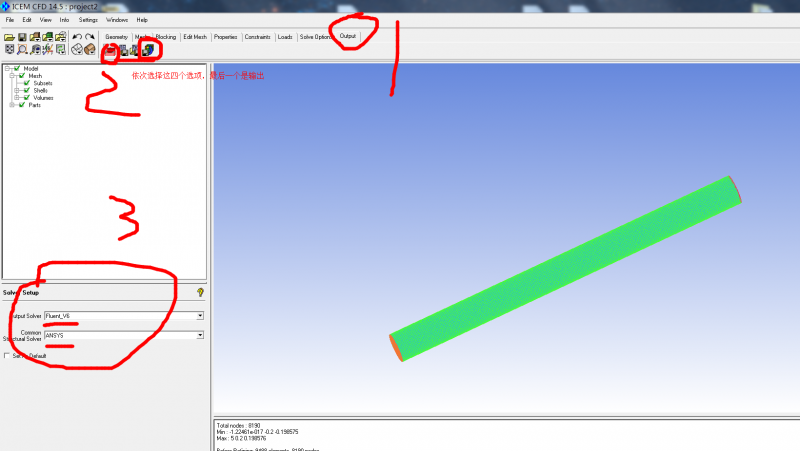The width and height of the screenshot is (800, 451).
Task: Enable the Set As Default checkbox
Action: [x=7, y=356]
